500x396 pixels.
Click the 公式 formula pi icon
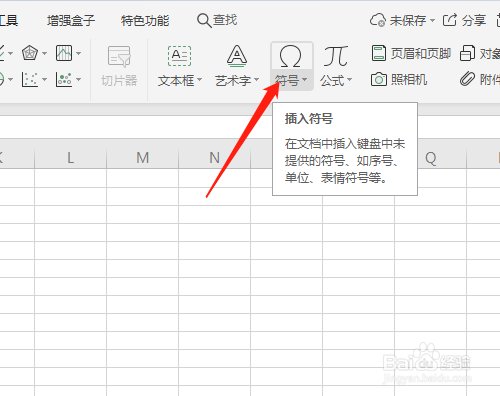coord(335,56)
